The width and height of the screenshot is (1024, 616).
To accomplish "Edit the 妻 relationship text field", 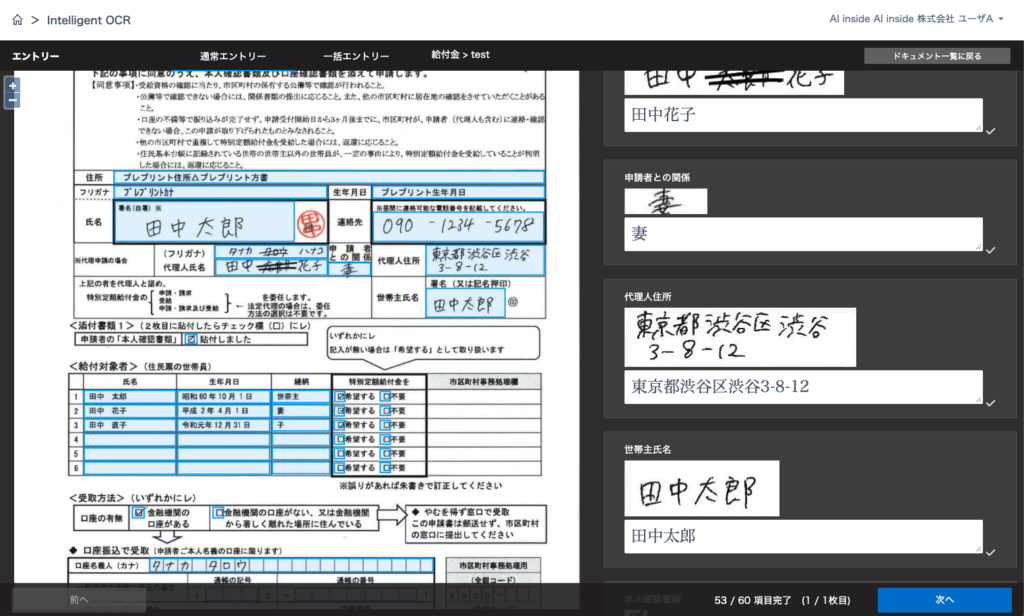I will [803, 234].
